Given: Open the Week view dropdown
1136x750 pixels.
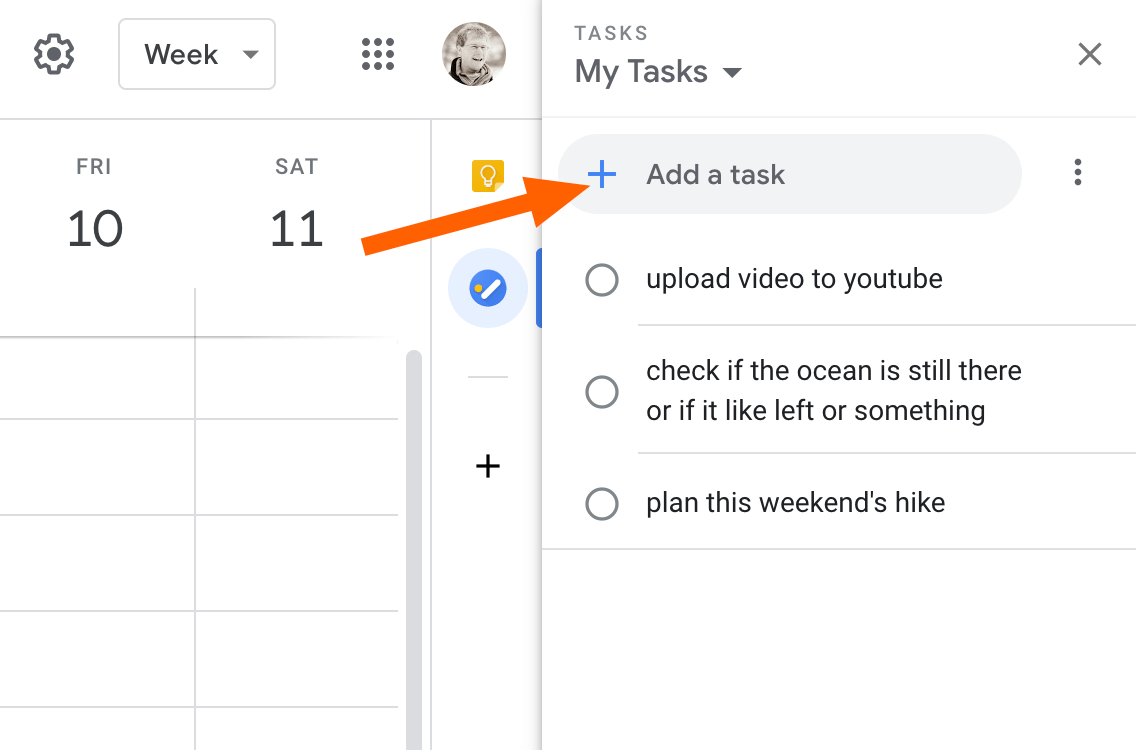Looking at the screenshot, I should click(x=197, y=54).
